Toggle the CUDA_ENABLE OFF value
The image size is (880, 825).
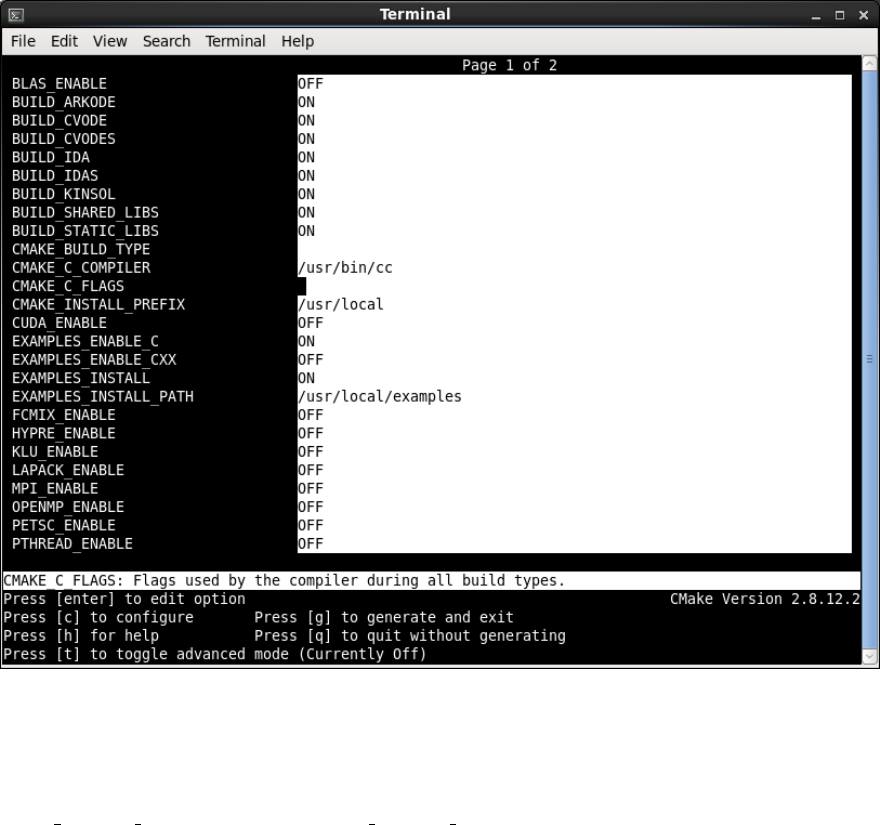point(310,323)
